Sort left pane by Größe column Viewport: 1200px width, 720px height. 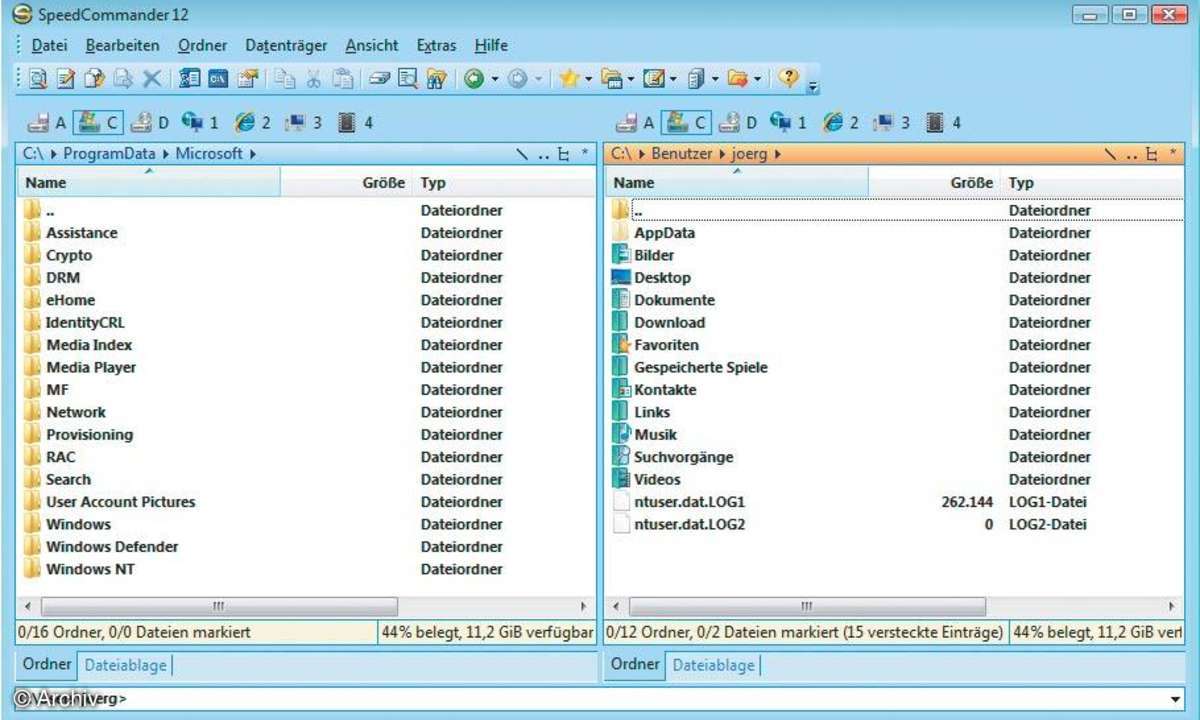pos(346,182)
